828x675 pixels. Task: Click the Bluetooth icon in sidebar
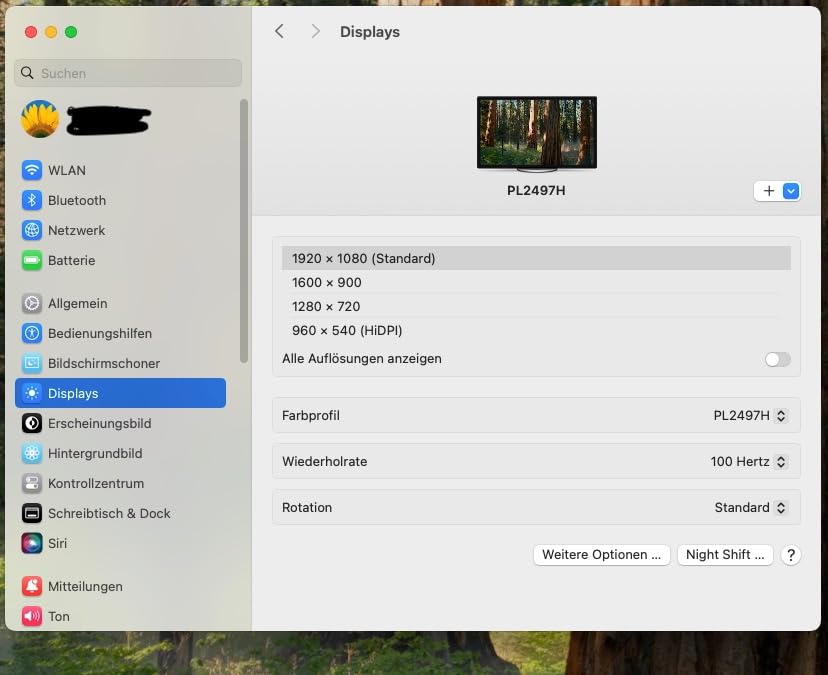coord(32,200)
